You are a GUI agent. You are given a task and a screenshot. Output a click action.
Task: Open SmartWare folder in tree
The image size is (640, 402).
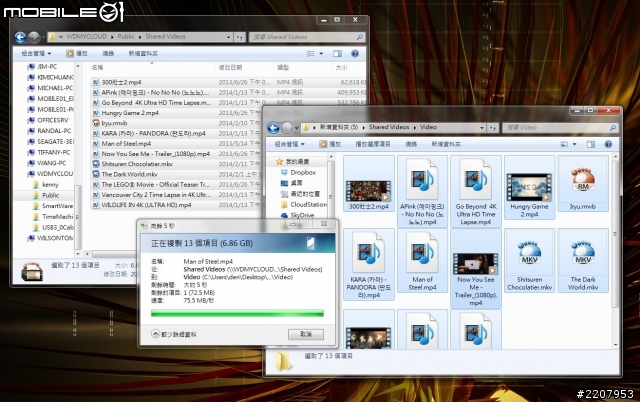(53, 206)
